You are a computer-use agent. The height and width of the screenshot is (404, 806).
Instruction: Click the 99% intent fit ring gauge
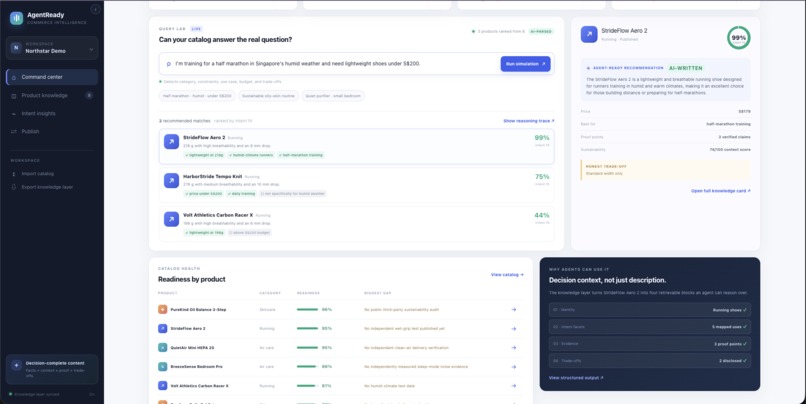click(739, 38)
